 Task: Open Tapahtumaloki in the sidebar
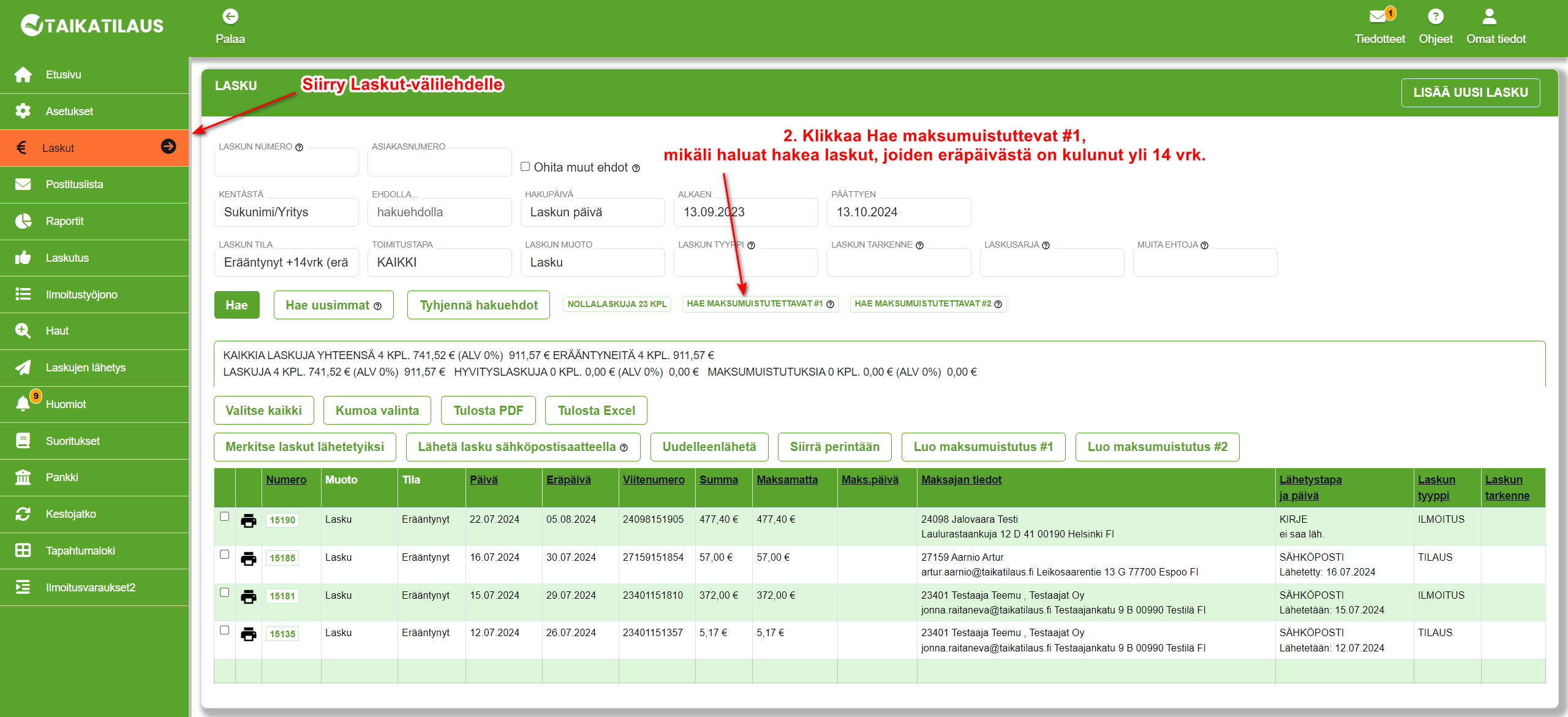pos(94,551)
